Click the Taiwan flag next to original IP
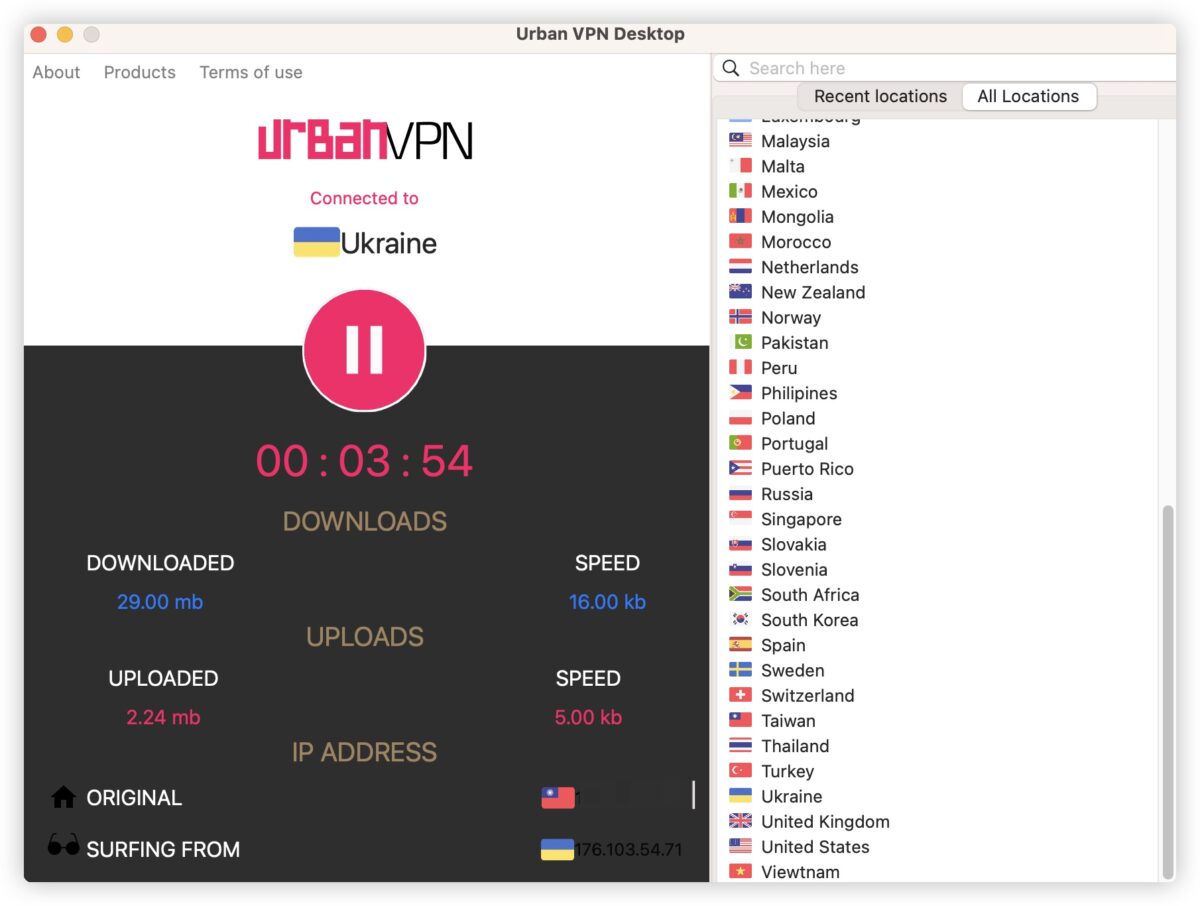The height and width of the screenshot is (906, 1200). pyautogui.click(x=558, y=797)
